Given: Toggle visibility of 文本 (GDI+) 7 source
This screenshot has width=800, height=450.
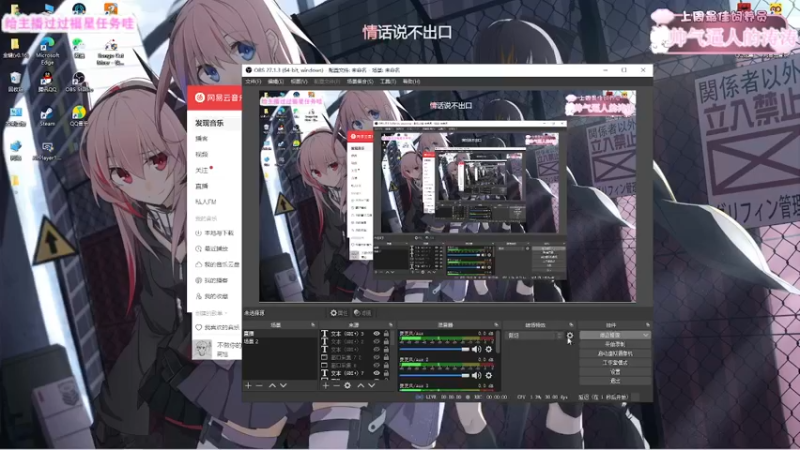Looking at the screenshot, I should 377,373.
